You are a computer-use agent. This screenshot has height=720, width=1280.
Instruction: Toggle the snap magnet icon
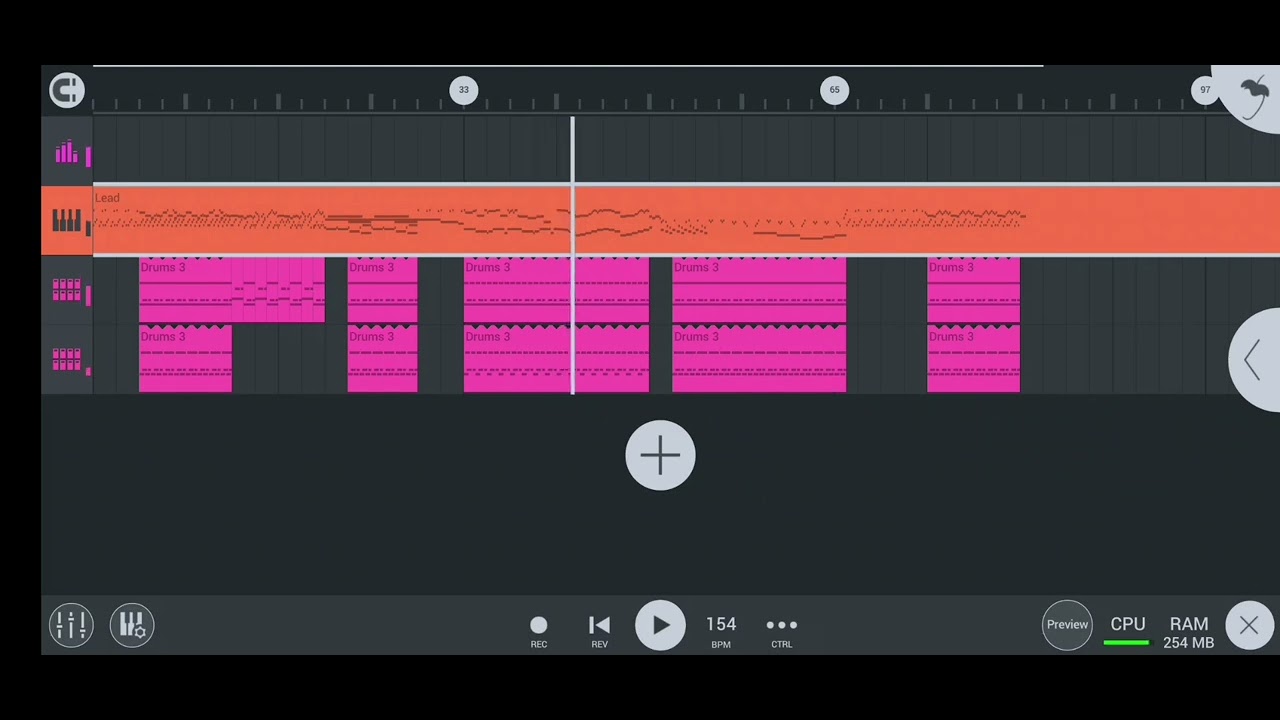click(x=67, y=90)
